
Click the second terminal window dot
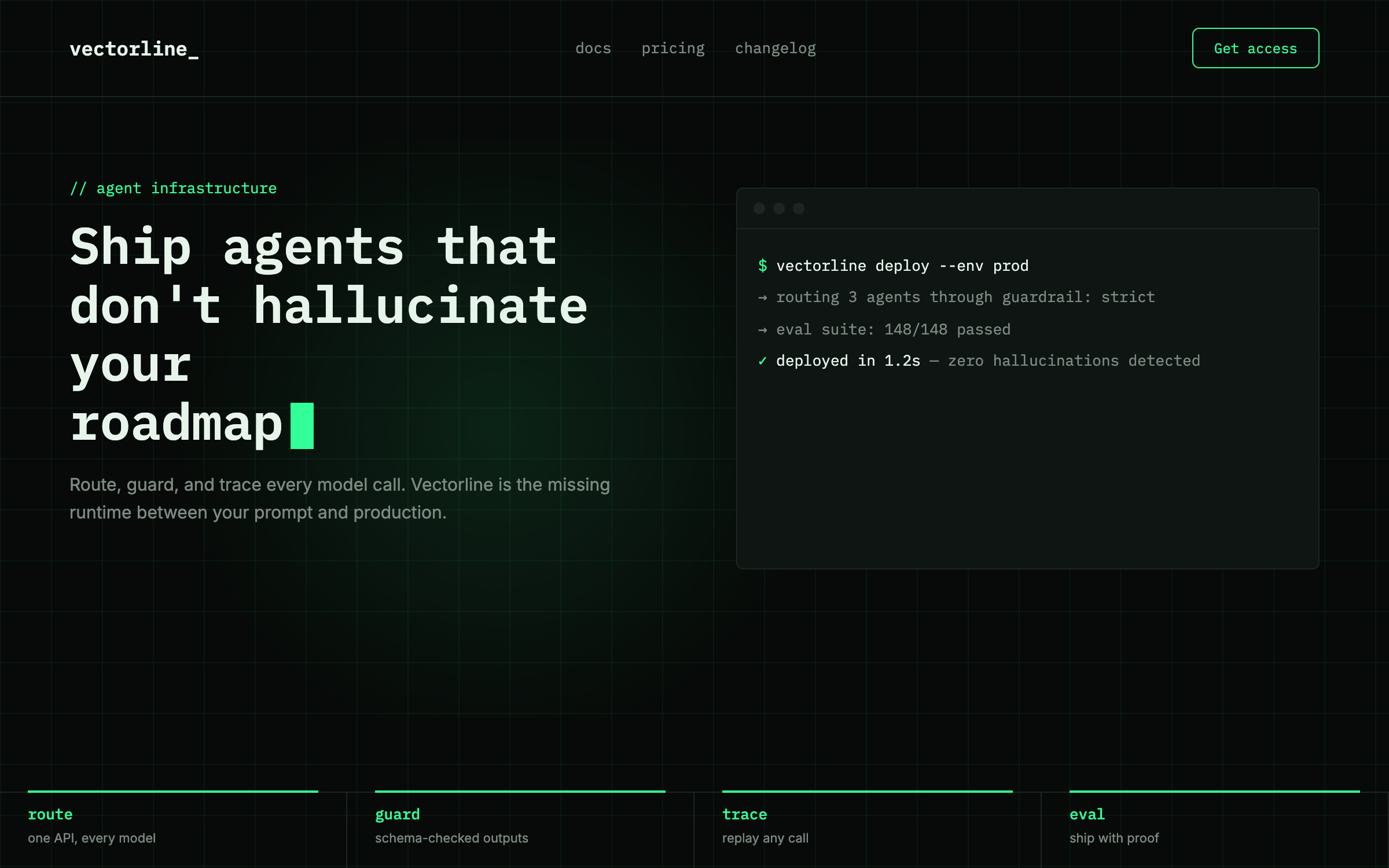[779, 208]
